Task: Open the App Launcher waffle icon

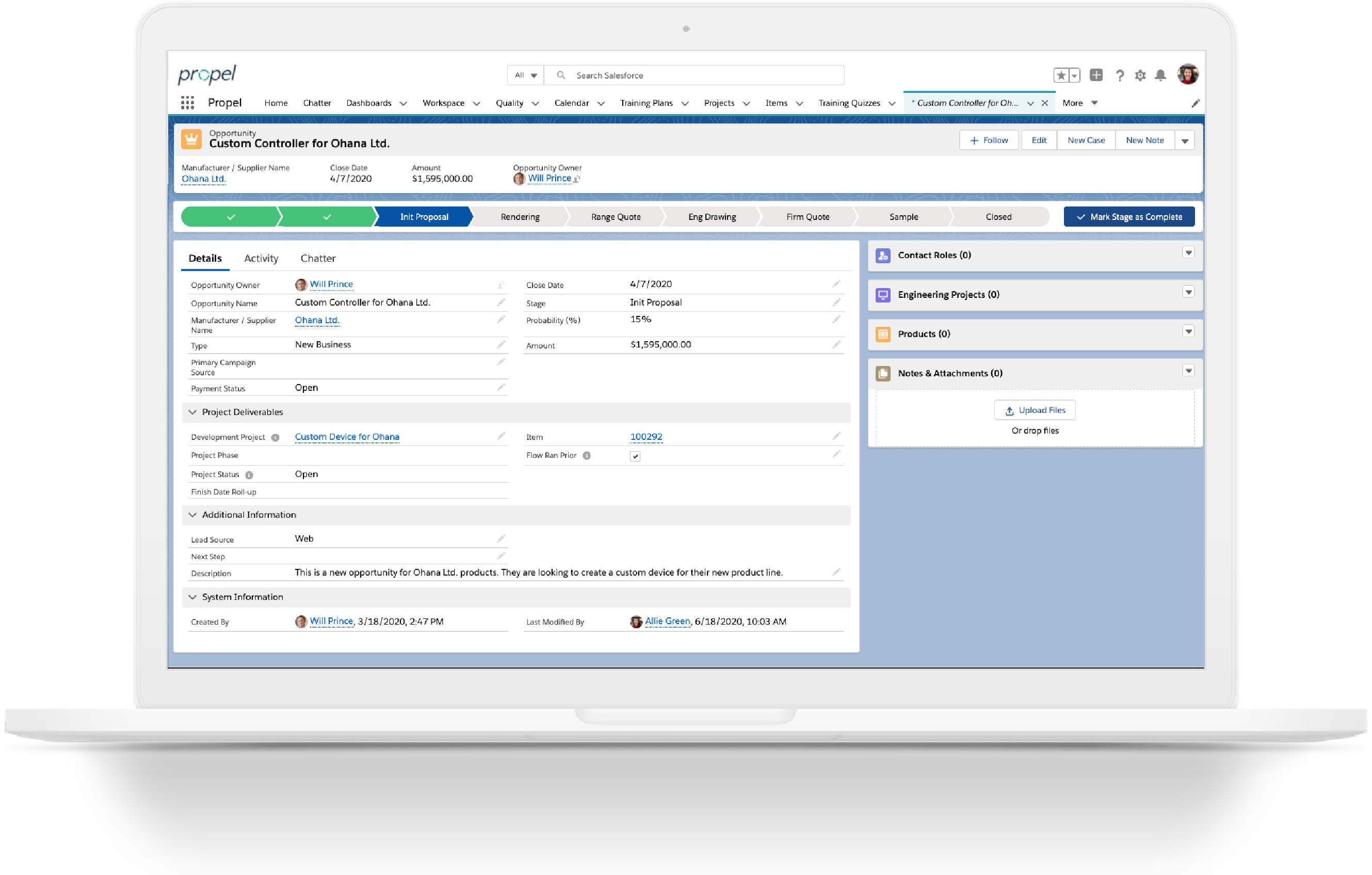Action: (188, 103)
